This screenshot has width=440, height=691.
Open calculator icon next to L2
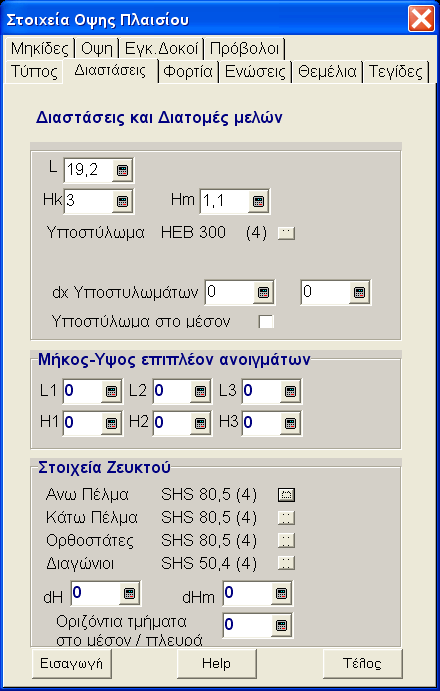click(x=201, y=391)
